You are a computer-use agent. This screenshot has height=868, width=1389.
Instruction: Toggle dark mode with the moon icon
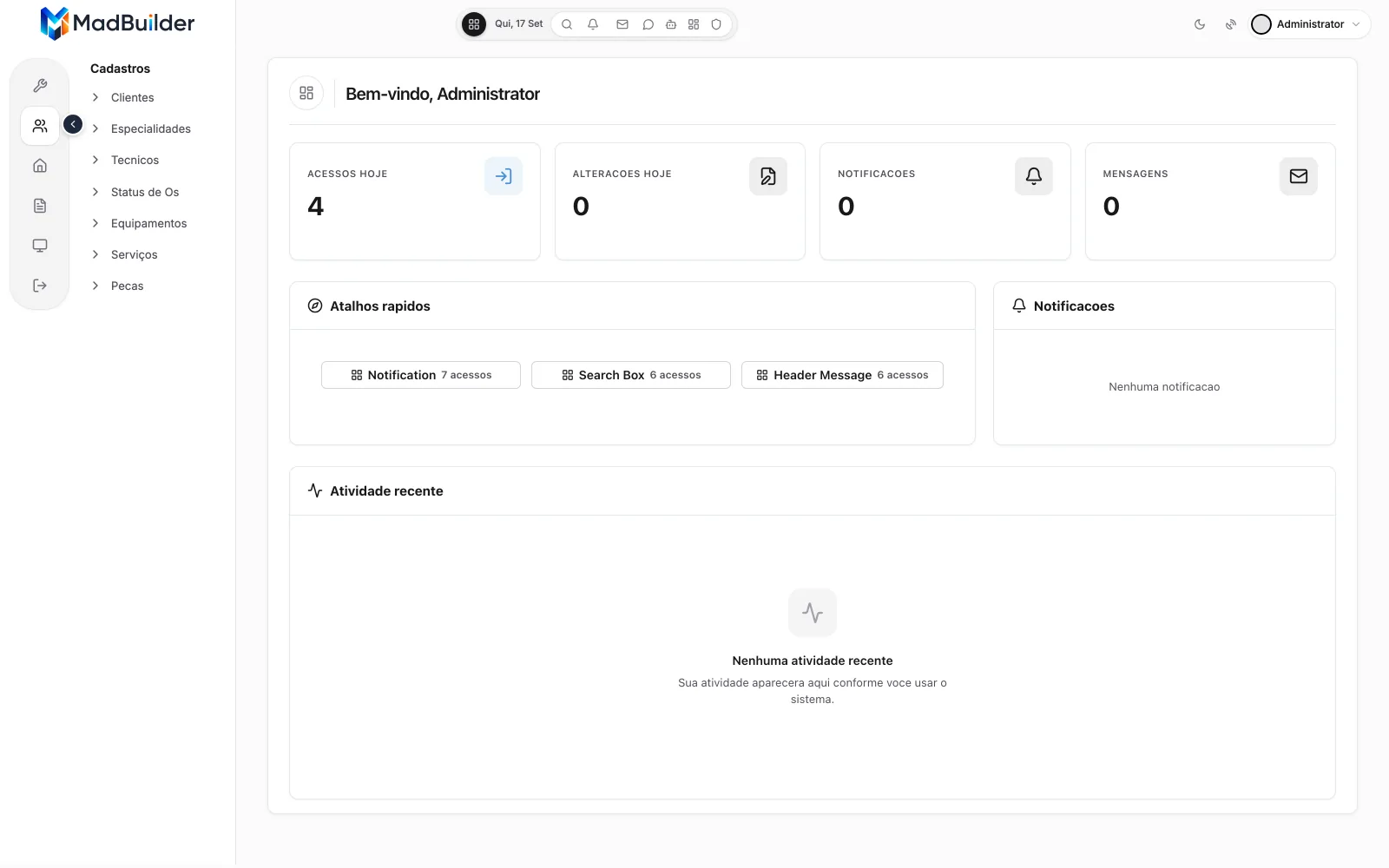1200,24
